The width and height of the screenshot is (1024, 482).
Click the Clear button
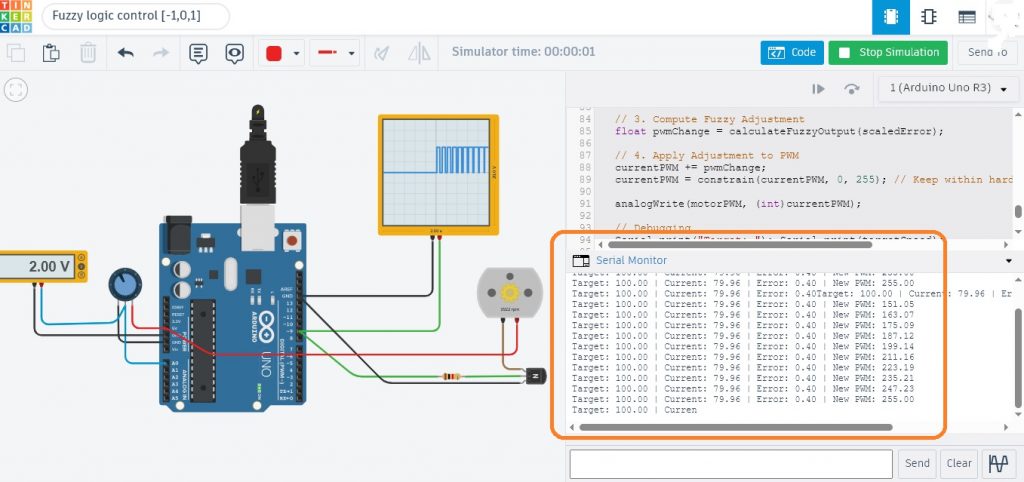coord(959,463)
